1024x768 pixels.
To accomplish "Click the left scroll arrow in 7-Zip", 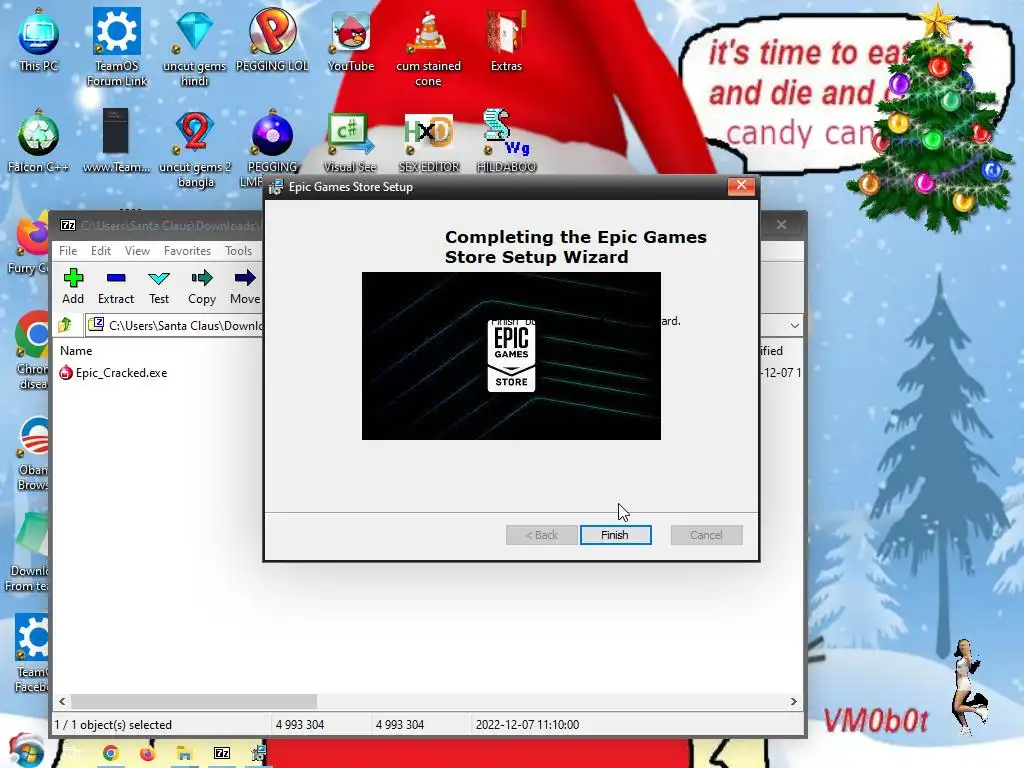I will [62, 701].
